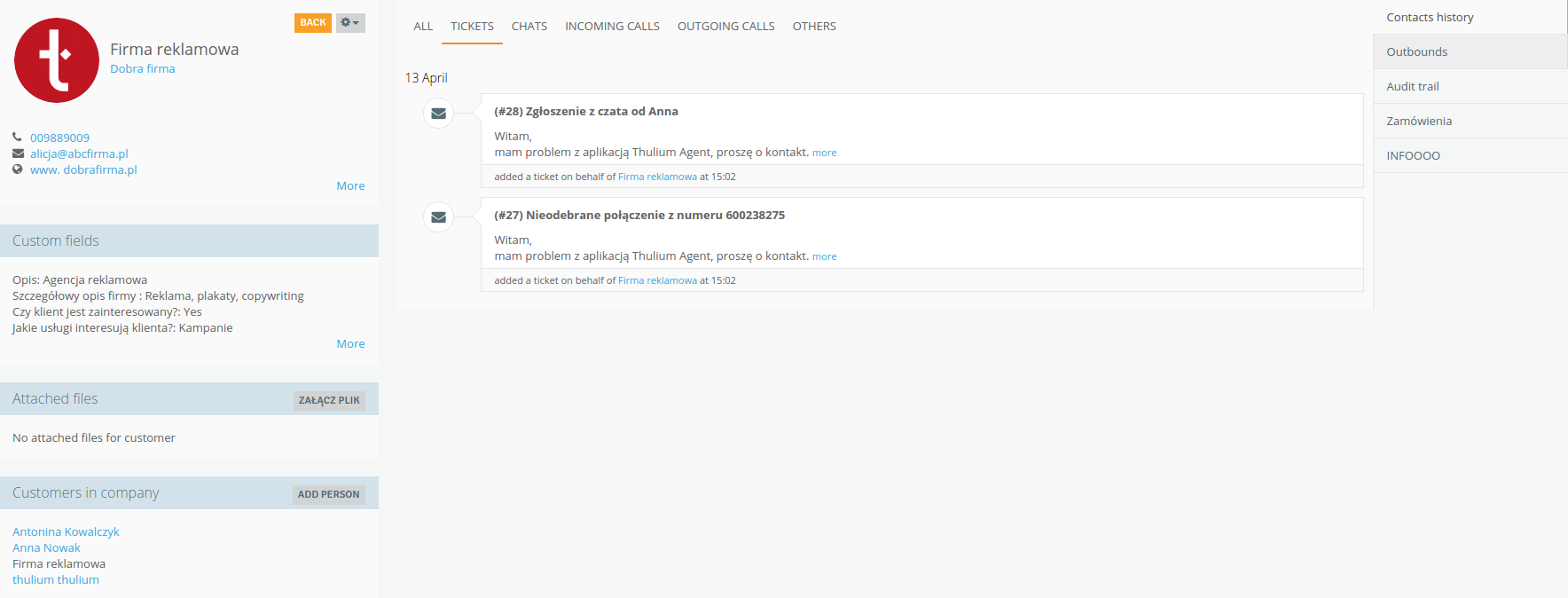Open ticket #27 Nieodebrane połączenie title
This screenshot has height=598, width=1568.
pos(639,215)
